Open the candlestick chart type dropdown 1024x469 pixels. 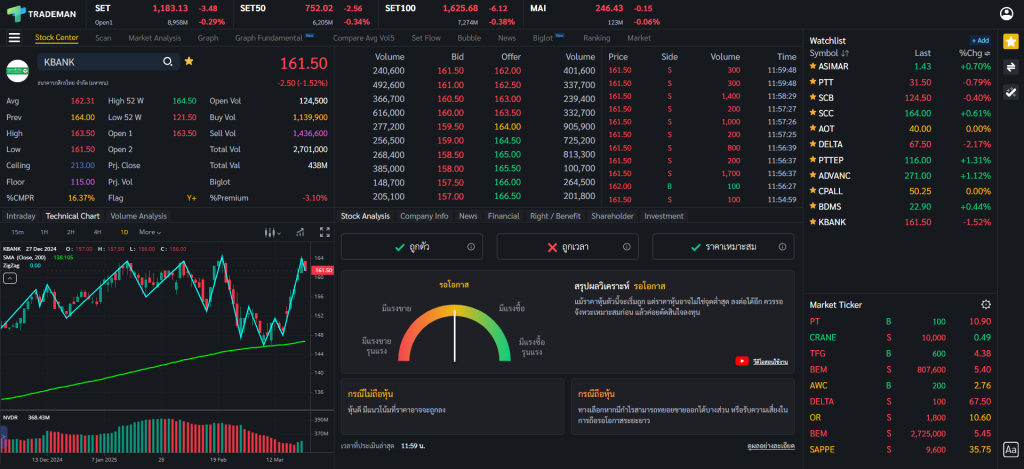click(x=270, y=232)
